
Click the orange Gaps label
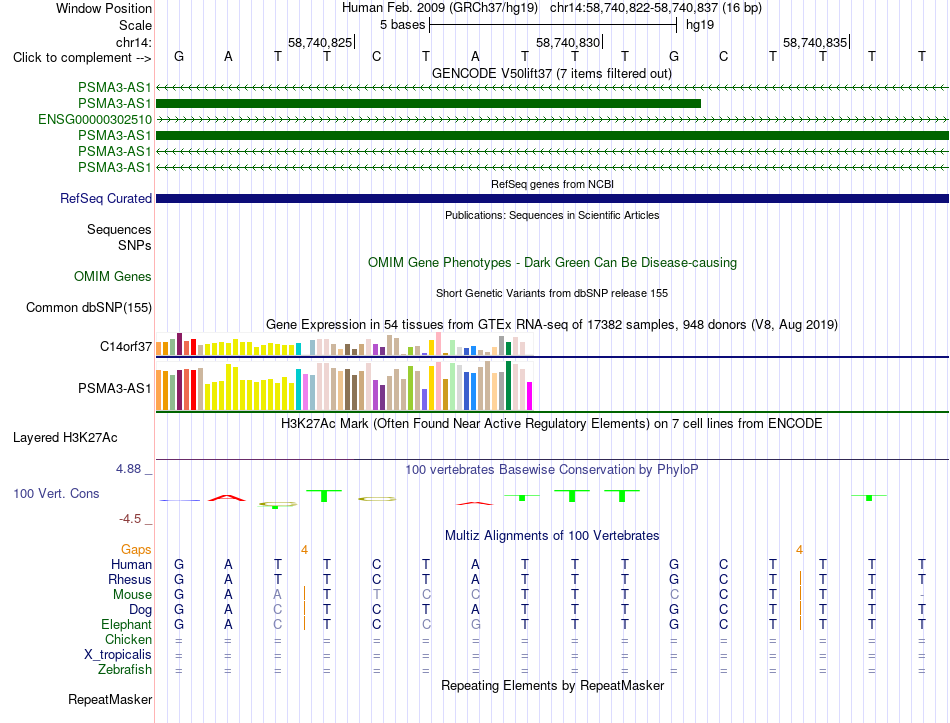pyautogui.click(x=136, y=549)
